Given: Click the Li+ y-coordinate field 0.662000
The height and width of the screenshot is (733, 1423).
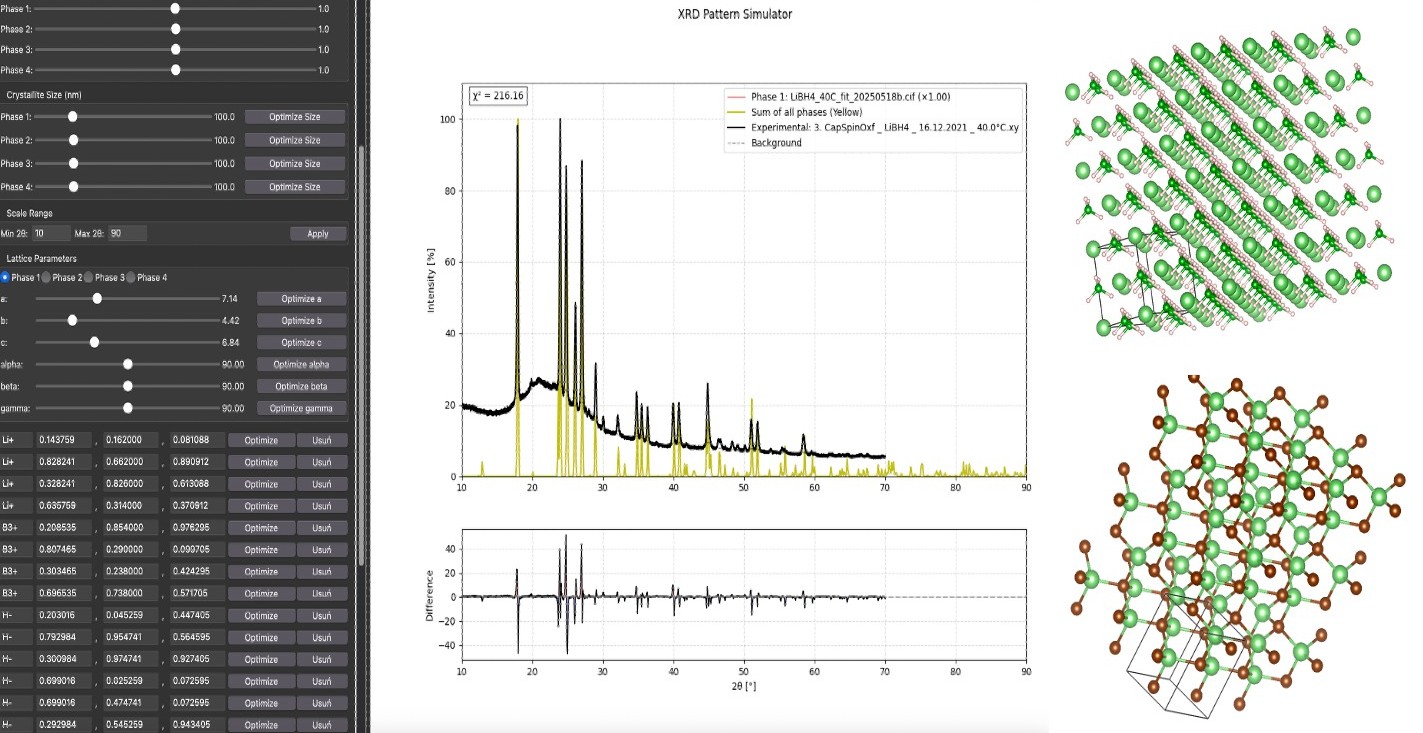Looking at the screenshot, I should click(x=131, y=462).
